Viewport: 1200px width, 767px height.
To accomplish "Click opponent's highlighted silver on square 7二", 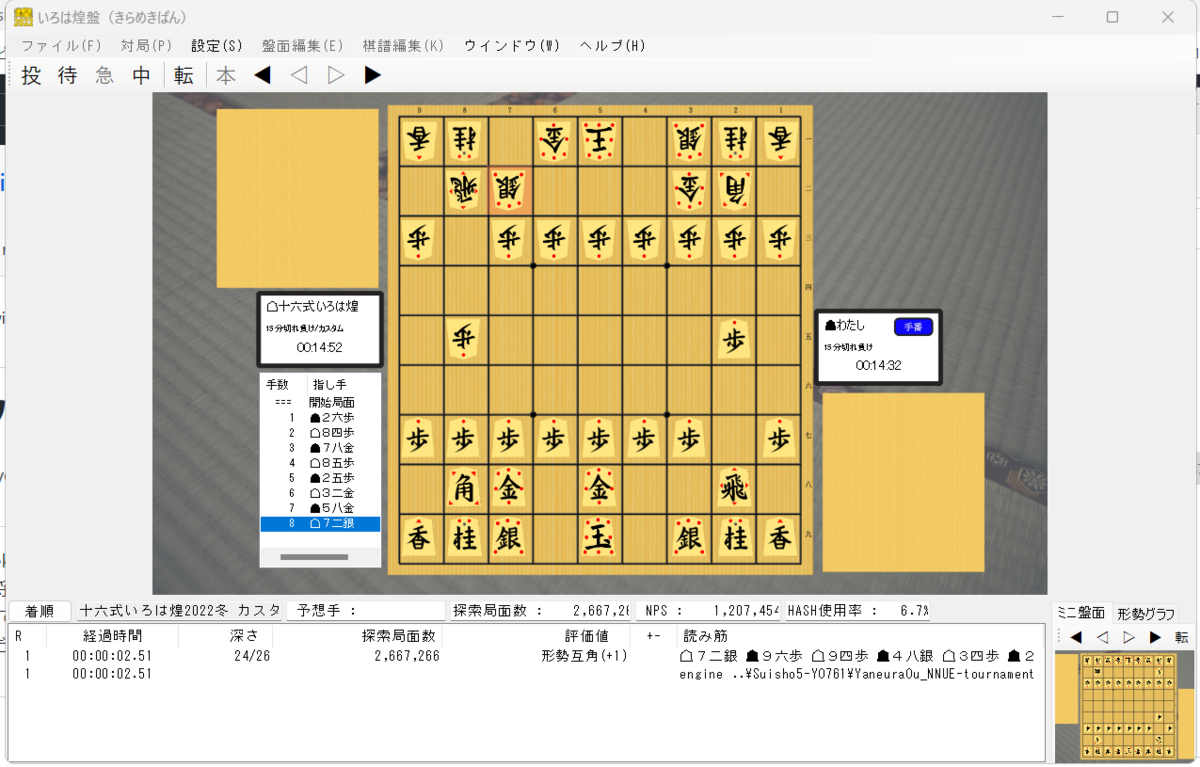I will click(x=510, y=190).
